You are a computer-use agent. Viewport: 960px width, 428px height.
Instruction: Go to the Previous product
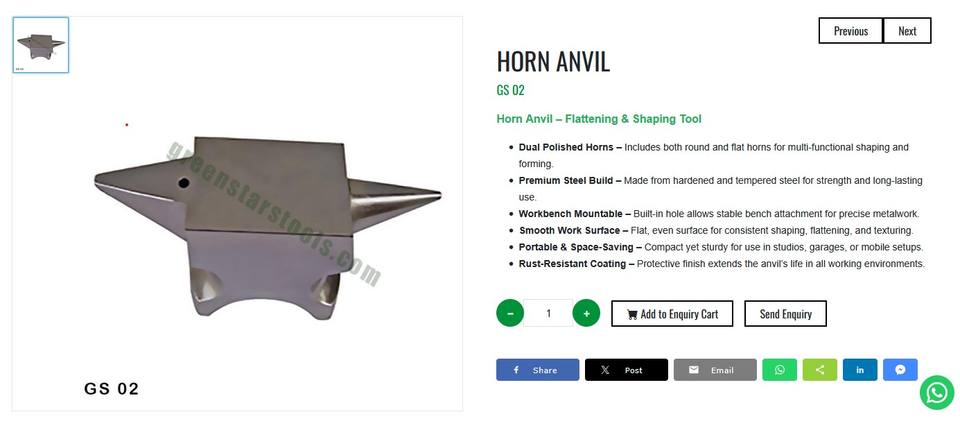pyautogui.click(x=850, y=31)
